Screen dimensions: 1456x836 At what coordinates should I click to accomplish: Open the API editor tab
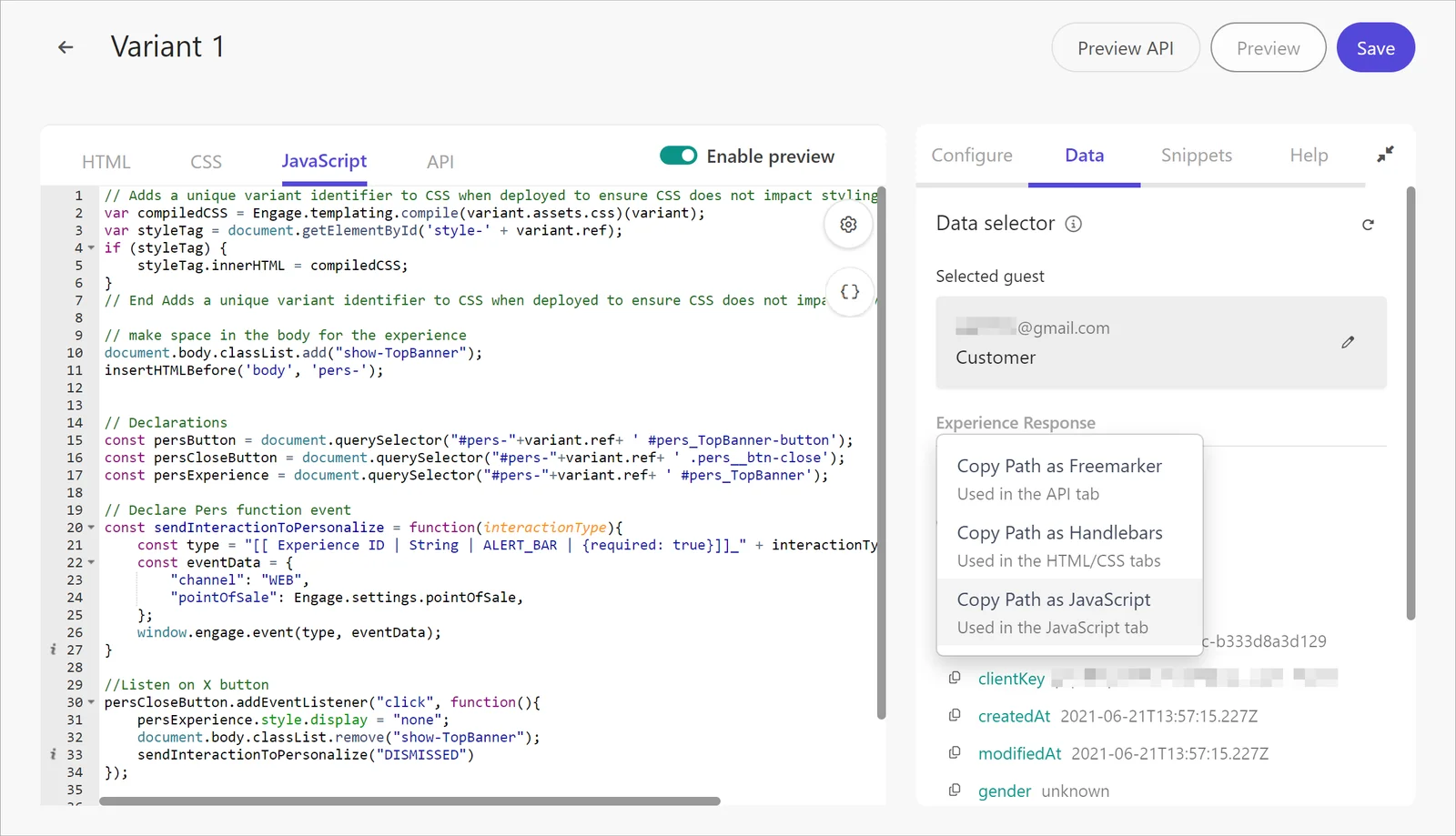440,162
